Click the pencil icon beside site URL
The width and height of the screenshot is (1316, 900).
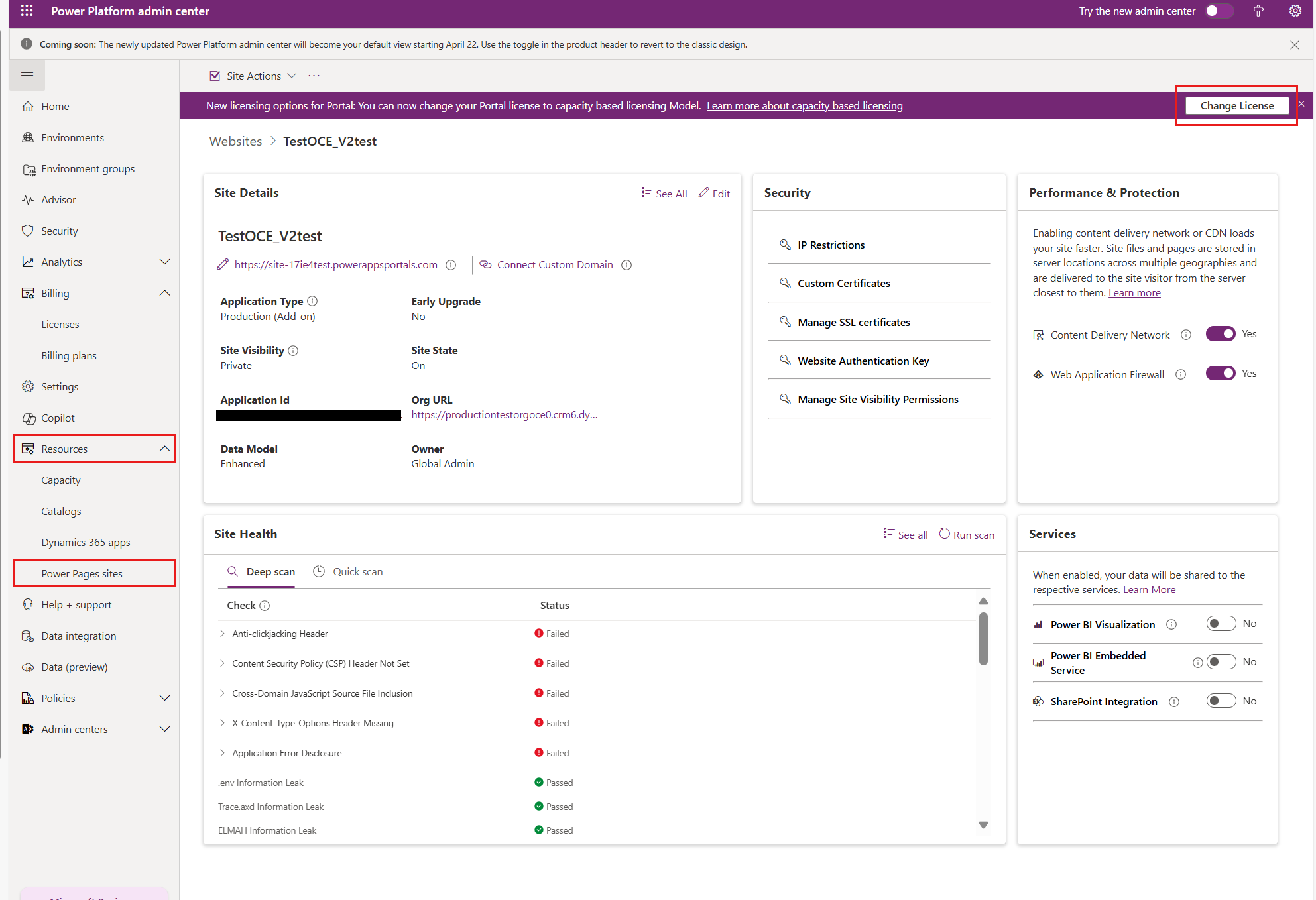pyautogui.click(x=223, y=265)
